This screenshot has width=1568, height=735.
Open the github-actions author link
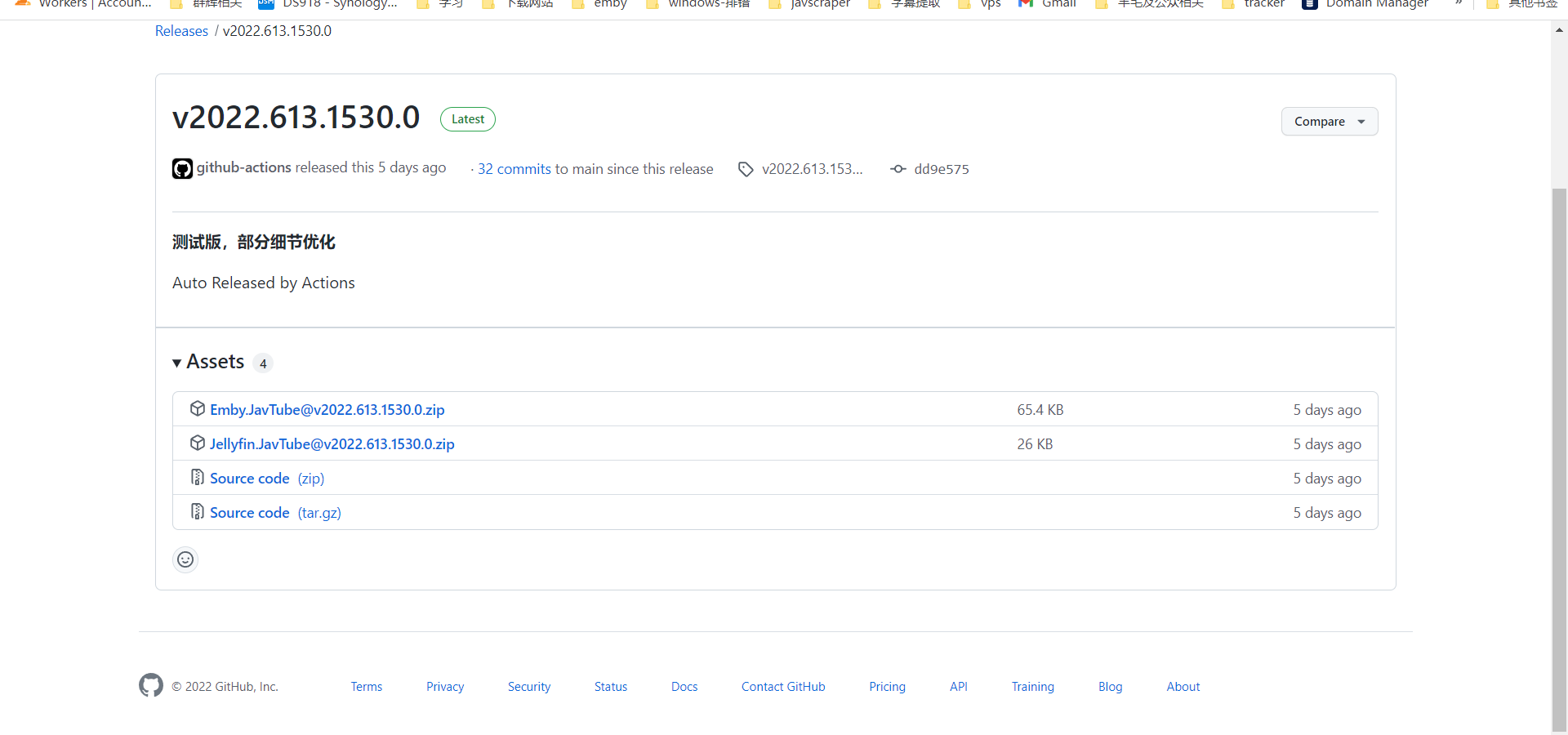click(243, 167)
